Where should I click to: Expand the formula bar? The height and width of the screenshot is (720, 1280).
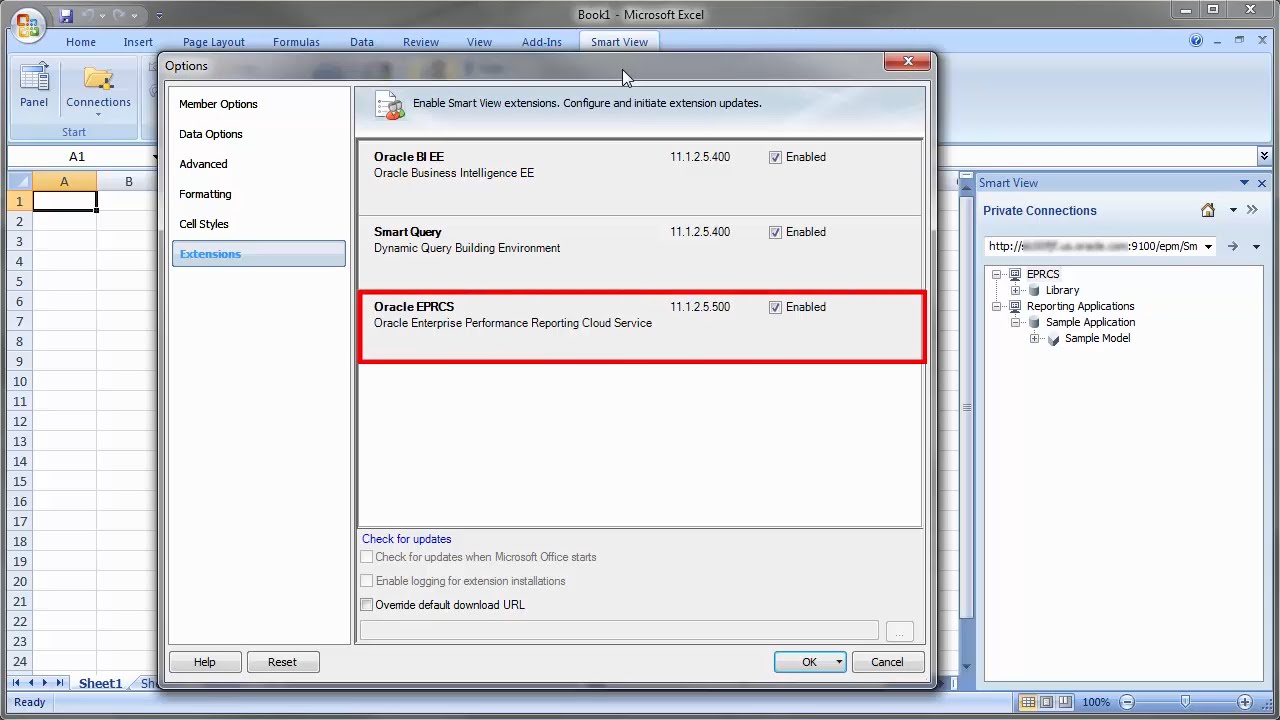tap(1264, 156)
